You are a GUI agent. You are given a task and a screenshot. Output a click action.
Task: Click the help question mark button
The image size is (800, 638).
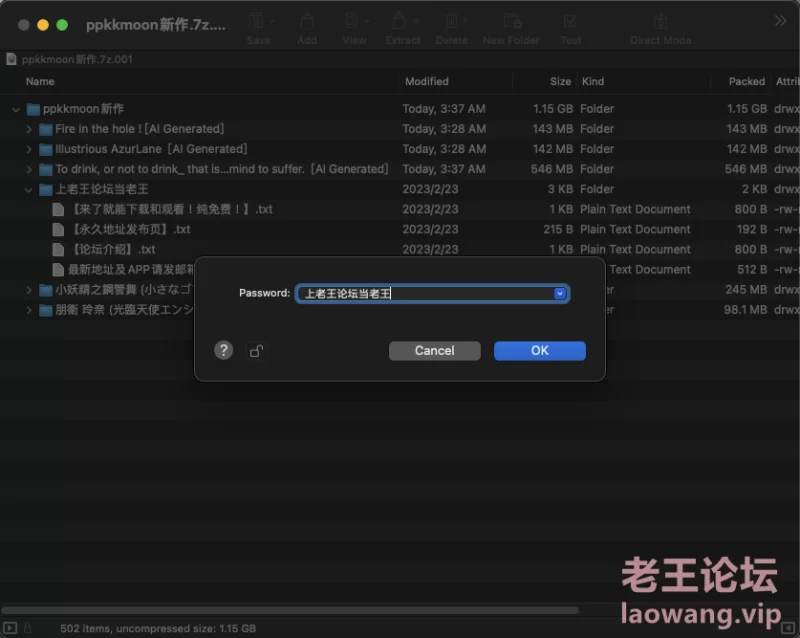click(224, 350)
